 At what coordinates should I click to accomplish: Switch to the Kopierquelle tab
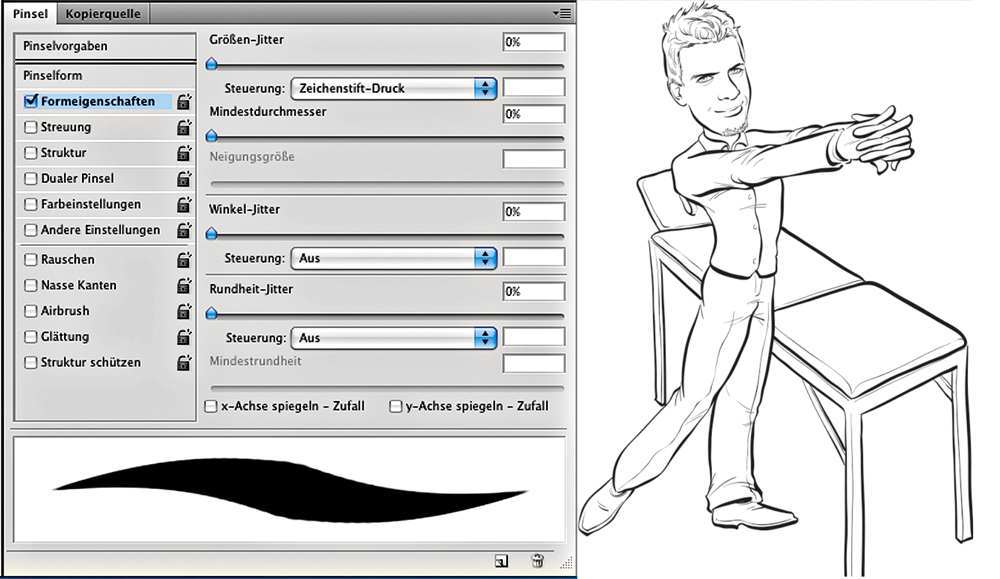point(103,13)
